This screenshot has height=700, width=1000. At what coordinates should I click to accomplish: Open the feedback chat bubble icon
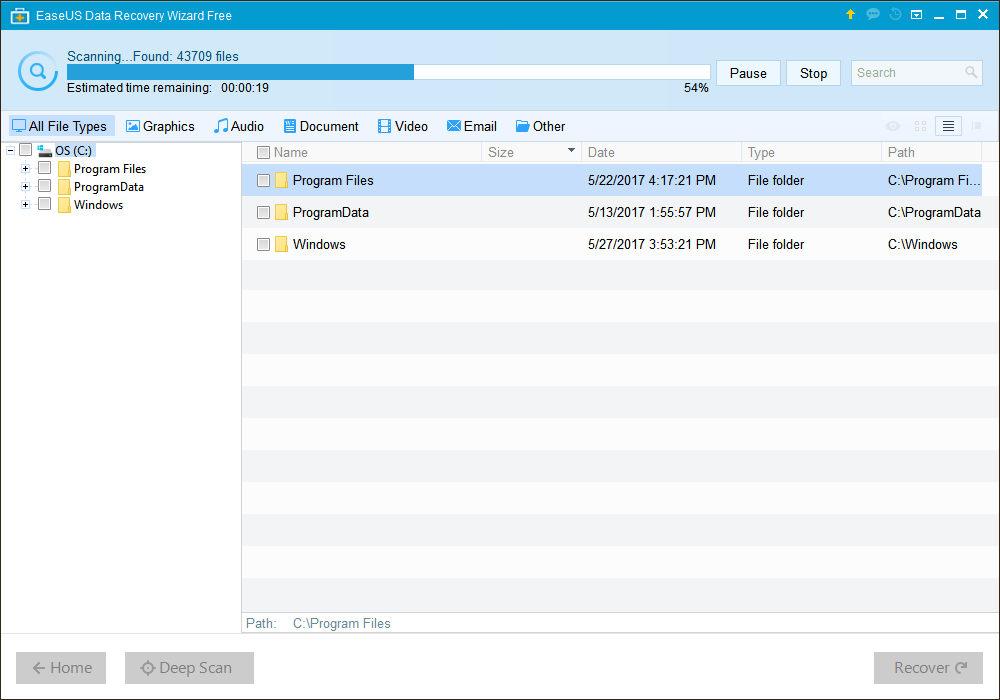click(x=873, y=14)
